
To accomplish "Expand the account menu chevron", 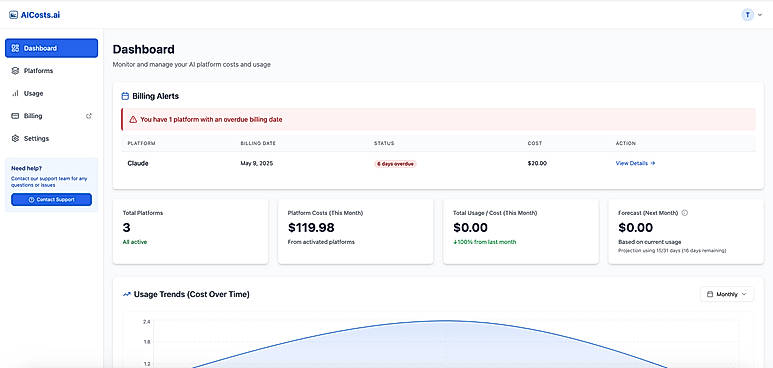I will click(760, 15).
